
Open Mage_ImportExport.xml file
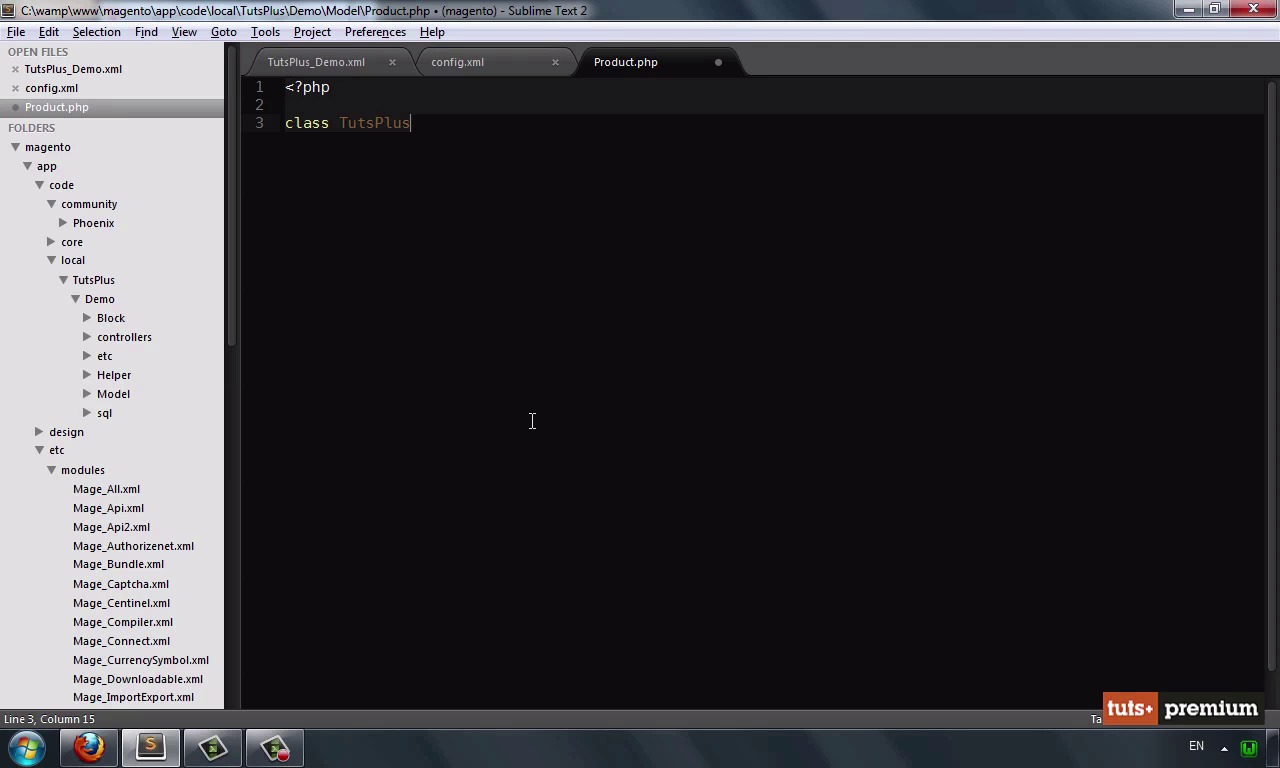[133, 697]
